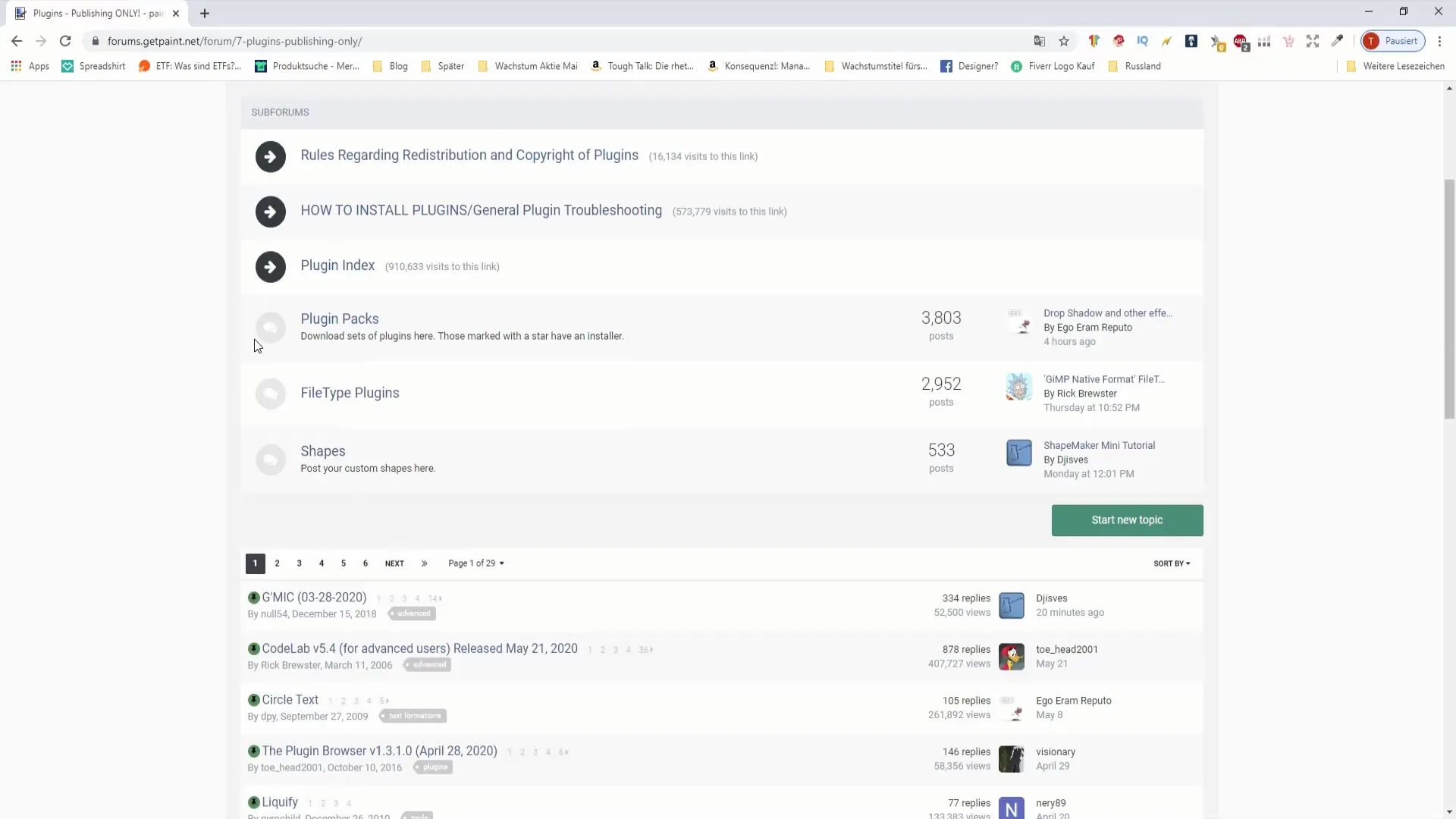Click Shapes forum bubble icon

(x=271, y=460)
